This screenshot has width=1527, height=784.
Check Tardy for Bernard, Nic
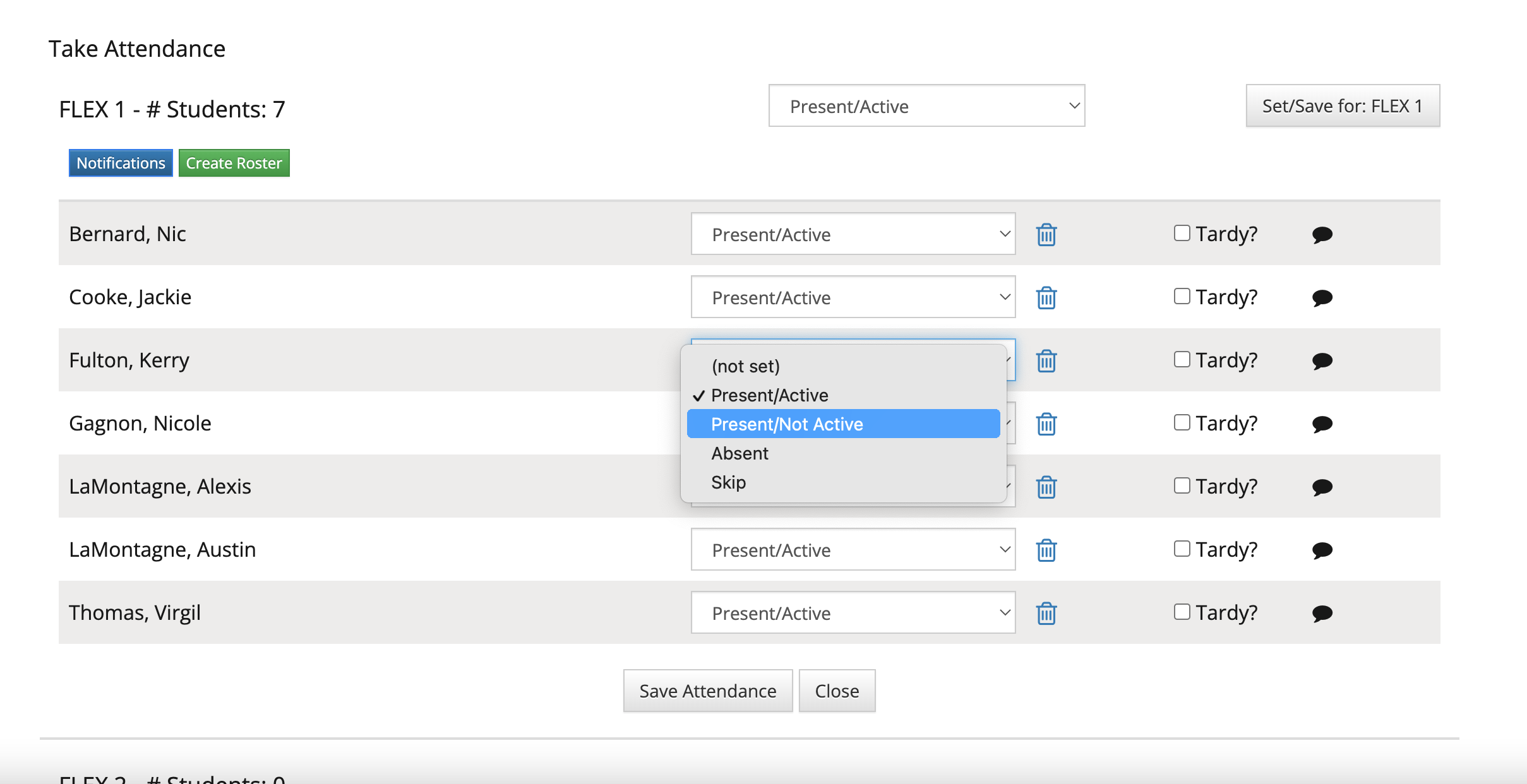coord(1181,233)
